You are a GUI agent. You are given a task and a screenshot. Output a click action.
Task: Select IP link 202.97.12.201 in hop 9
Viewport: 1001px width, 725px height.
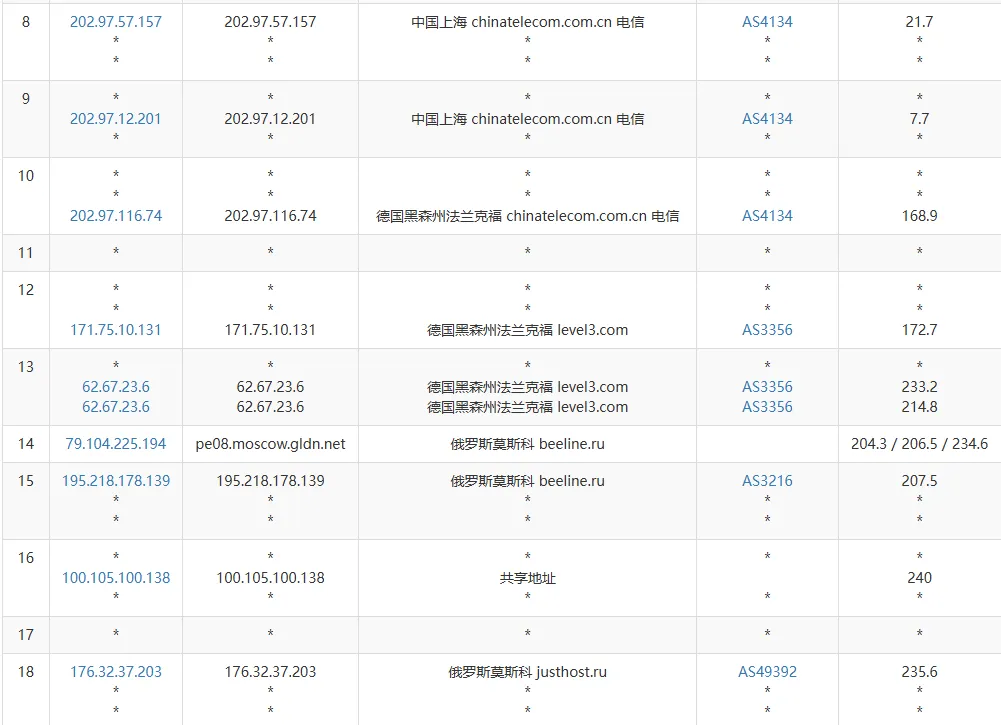[x=116, y=118]
